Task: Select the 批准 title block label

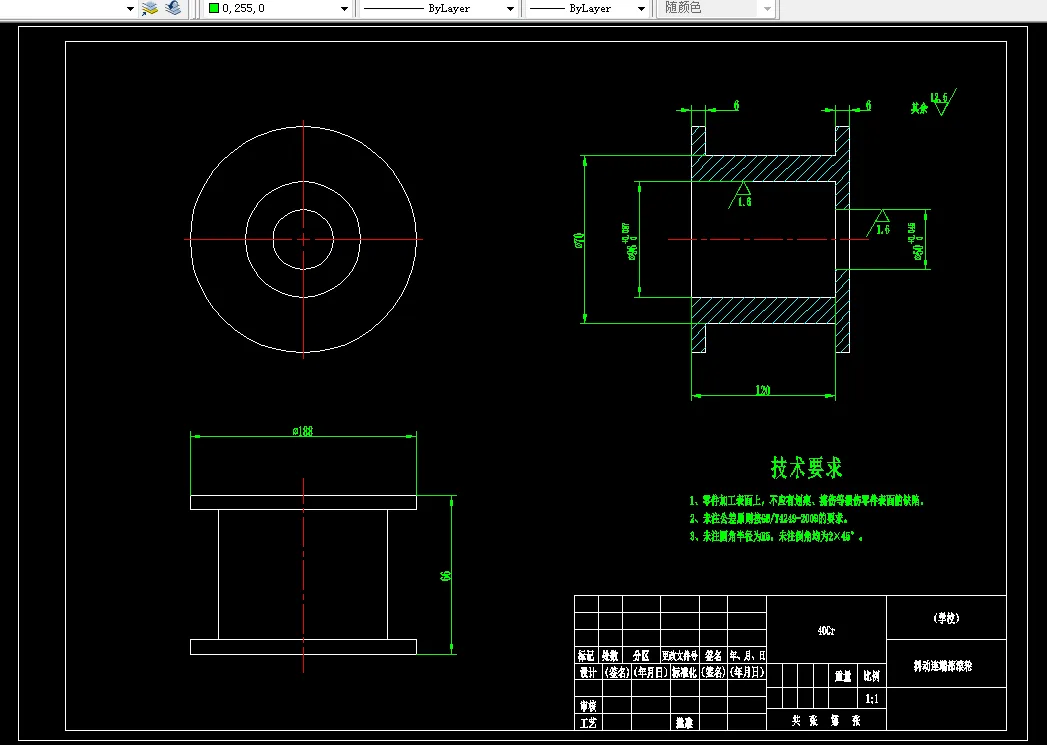Action: tap(684, 722)
